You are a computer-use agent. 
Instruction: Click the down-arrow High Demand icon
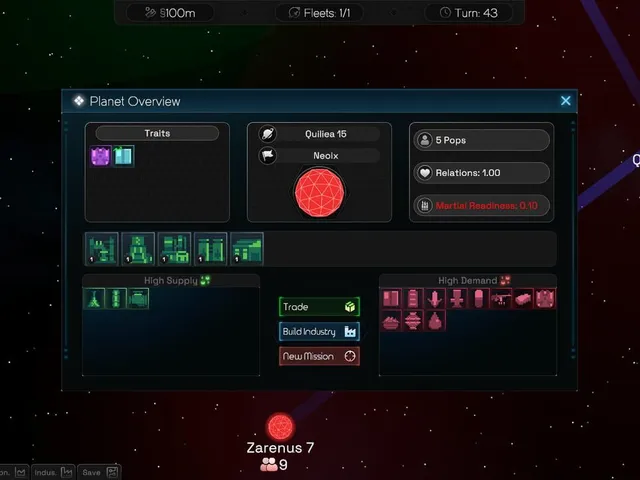pyautogui.click(x=435, y=298)
